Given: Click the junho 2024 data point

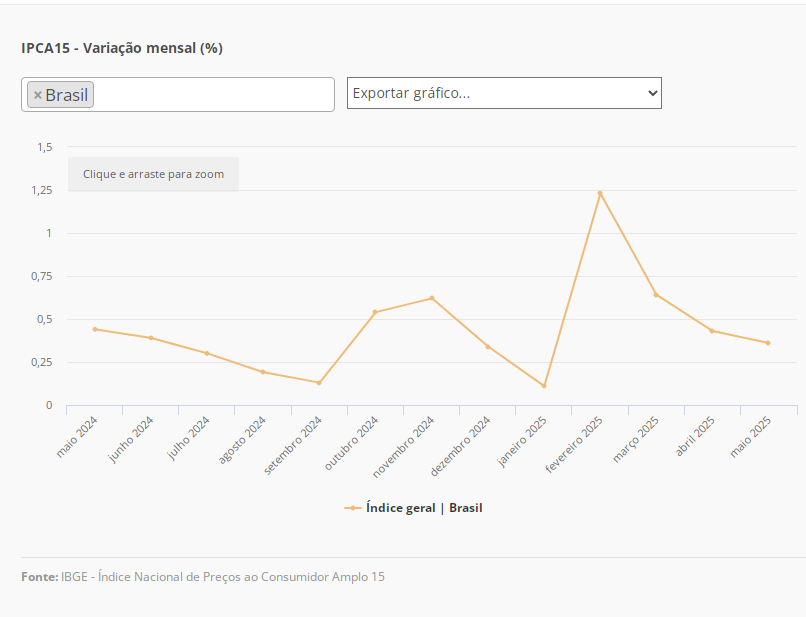Looking at the screenshot, I should click(x=151, y=338).
